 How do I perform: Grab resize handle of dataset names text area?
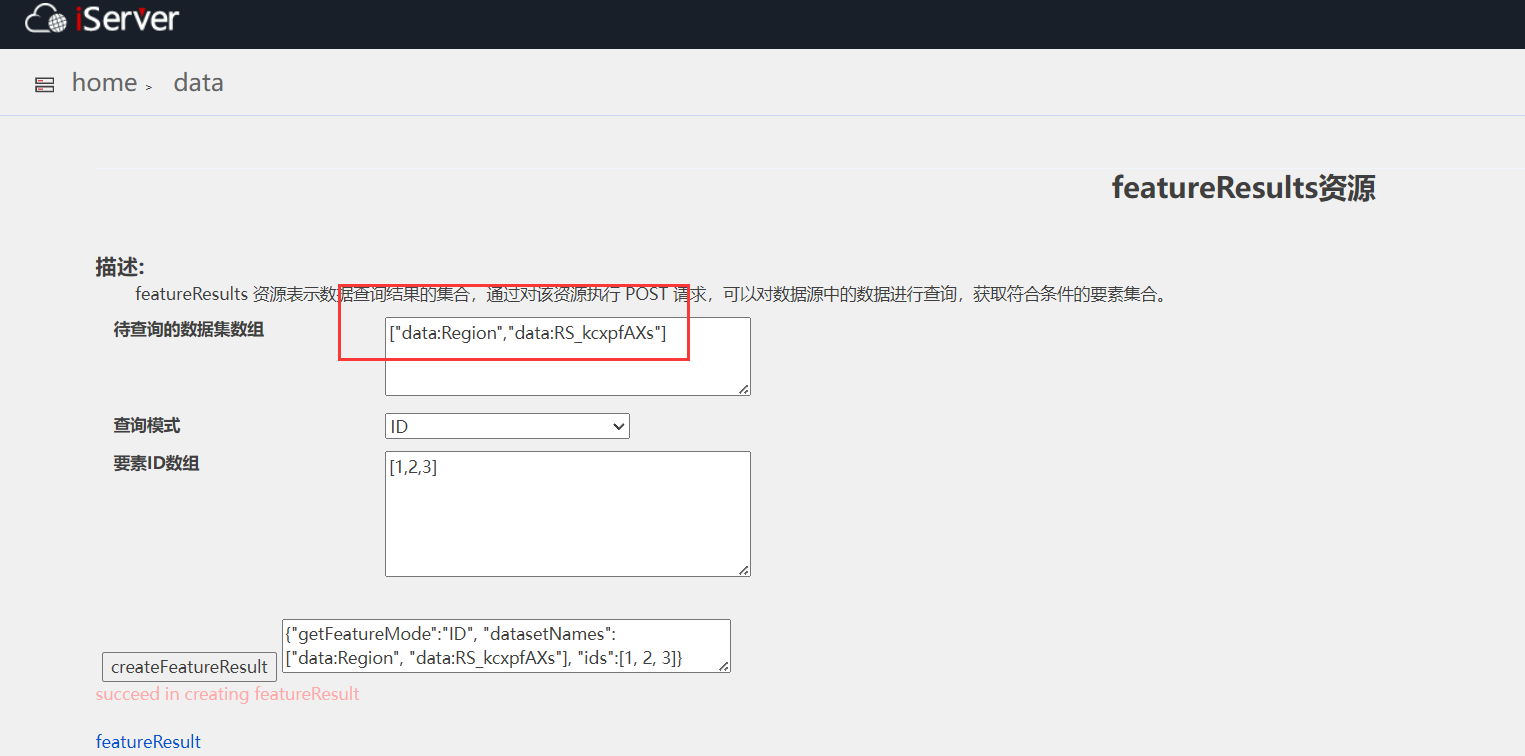(x=743, y=389)
